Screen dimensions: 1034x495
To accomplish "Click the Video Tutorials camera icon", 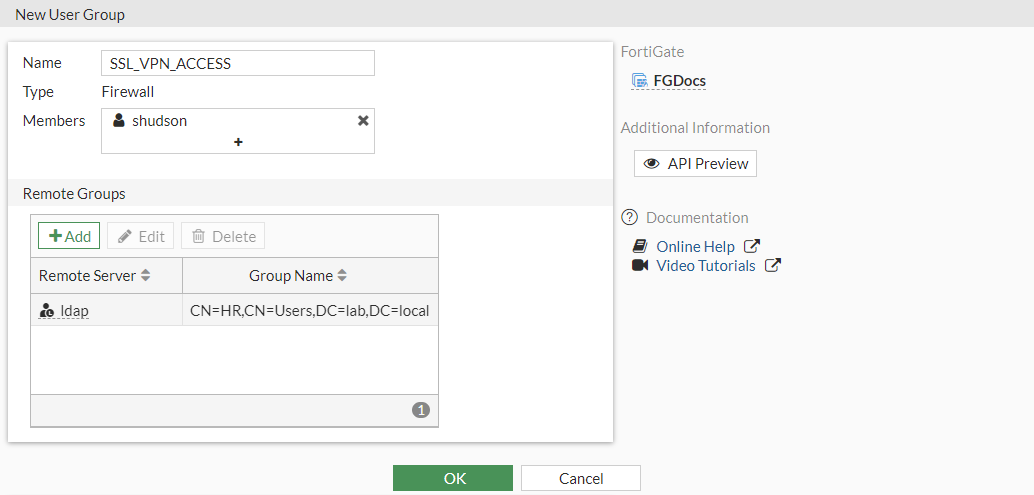I will coord(640,265).
